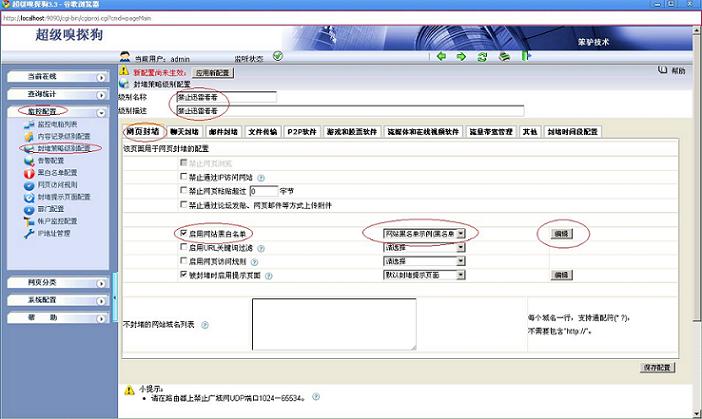Click the green forward arrow icon
Image resolution: width=702 pixels, height=419 pixels.
coord(461,57)
